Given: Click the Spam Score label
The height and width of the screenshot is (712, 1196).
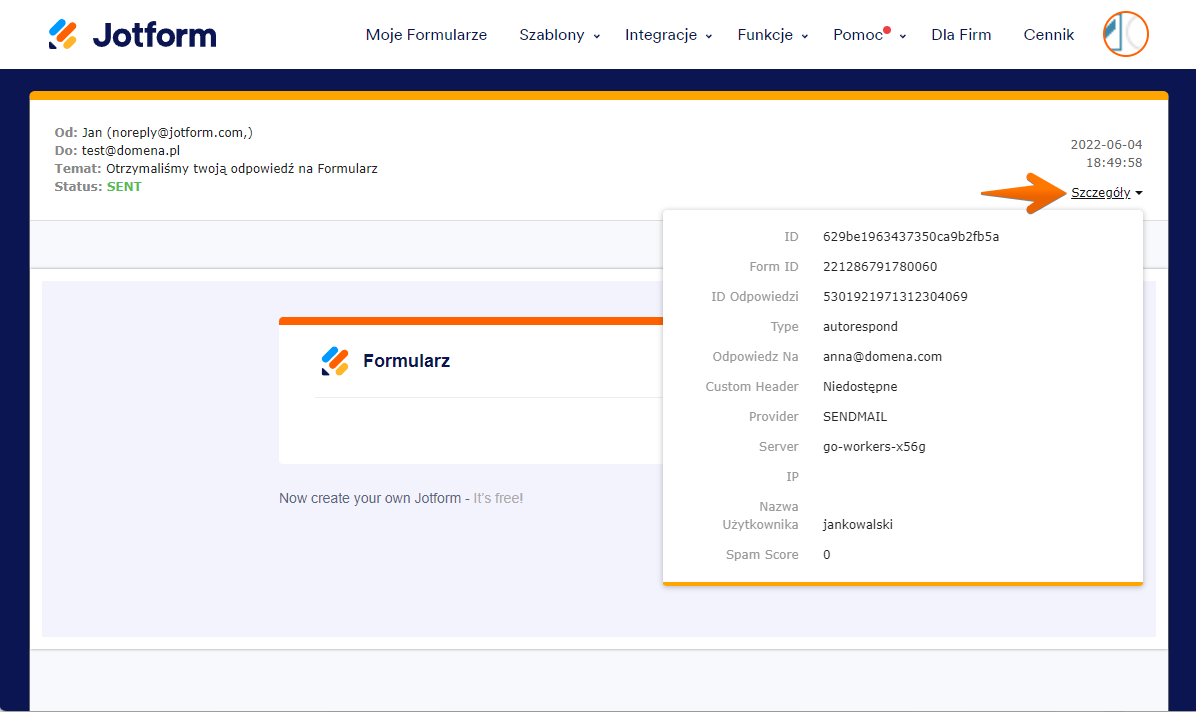Looking at the screenshot, I should point(762,555).
